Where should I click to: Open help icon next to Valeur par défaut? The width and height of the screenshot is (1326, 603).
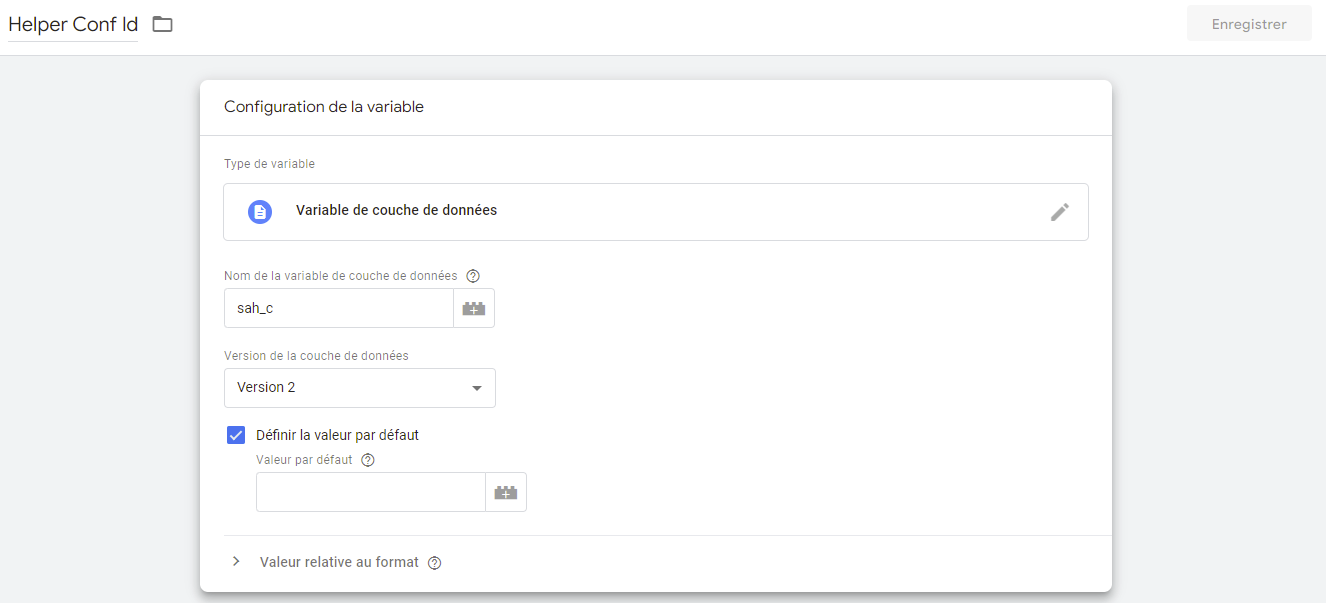[368, 460]
